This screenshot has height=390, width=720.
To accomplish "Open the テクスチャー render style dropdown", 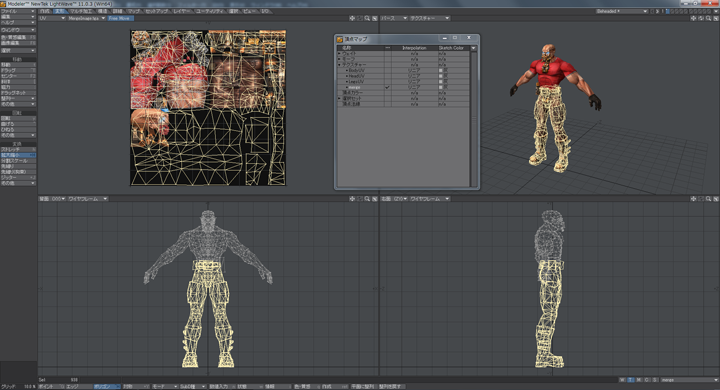I will (x=429, y=18).
